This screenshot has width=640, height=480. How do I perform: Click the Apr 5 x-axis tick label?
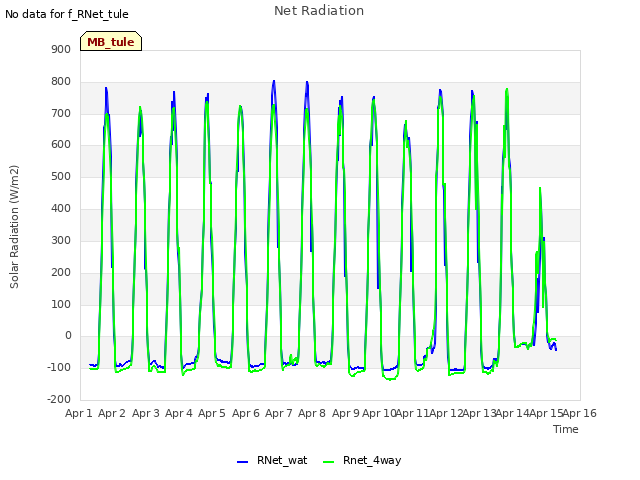point(212,413)
